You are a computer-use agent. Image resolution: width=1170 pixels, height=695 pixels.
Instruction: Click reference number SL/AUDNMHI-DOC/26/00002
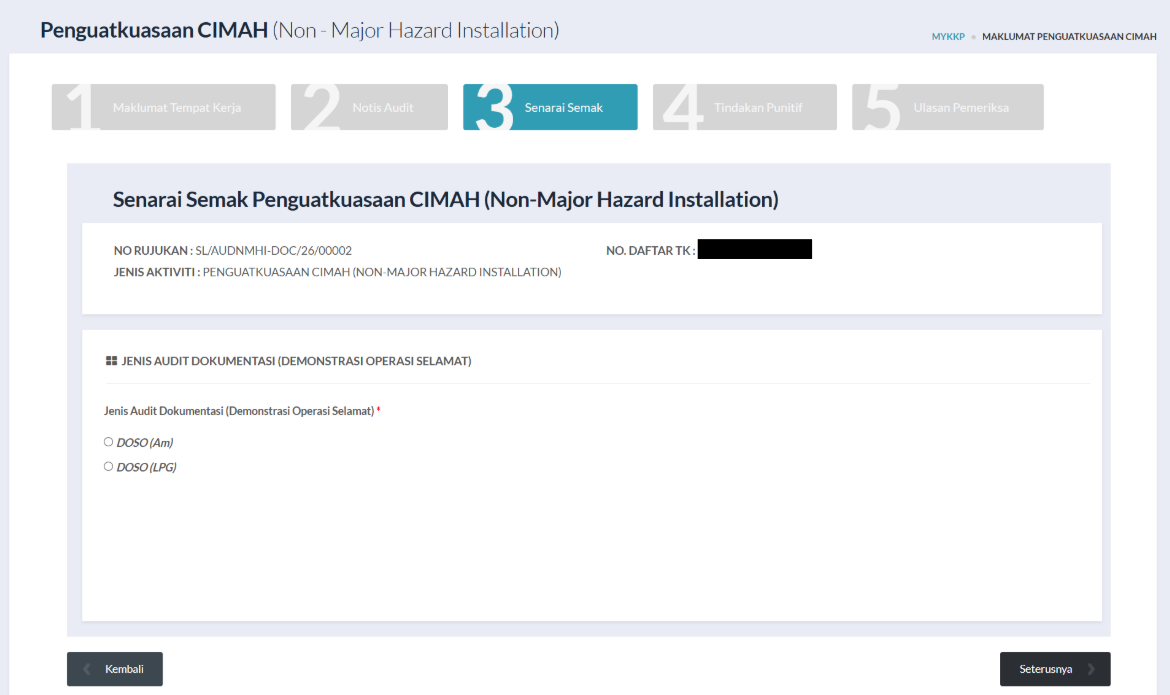pos(273,251)
